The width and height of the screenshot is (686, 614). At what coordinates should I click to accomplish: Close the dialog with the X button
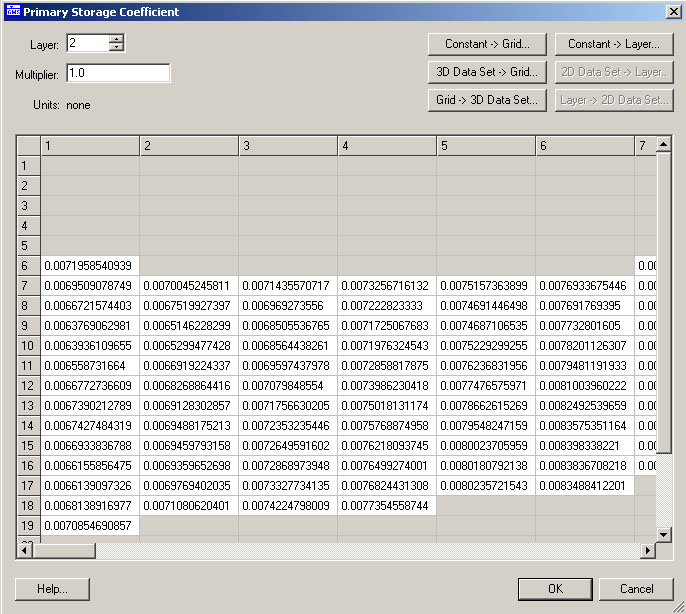(674, 12)
